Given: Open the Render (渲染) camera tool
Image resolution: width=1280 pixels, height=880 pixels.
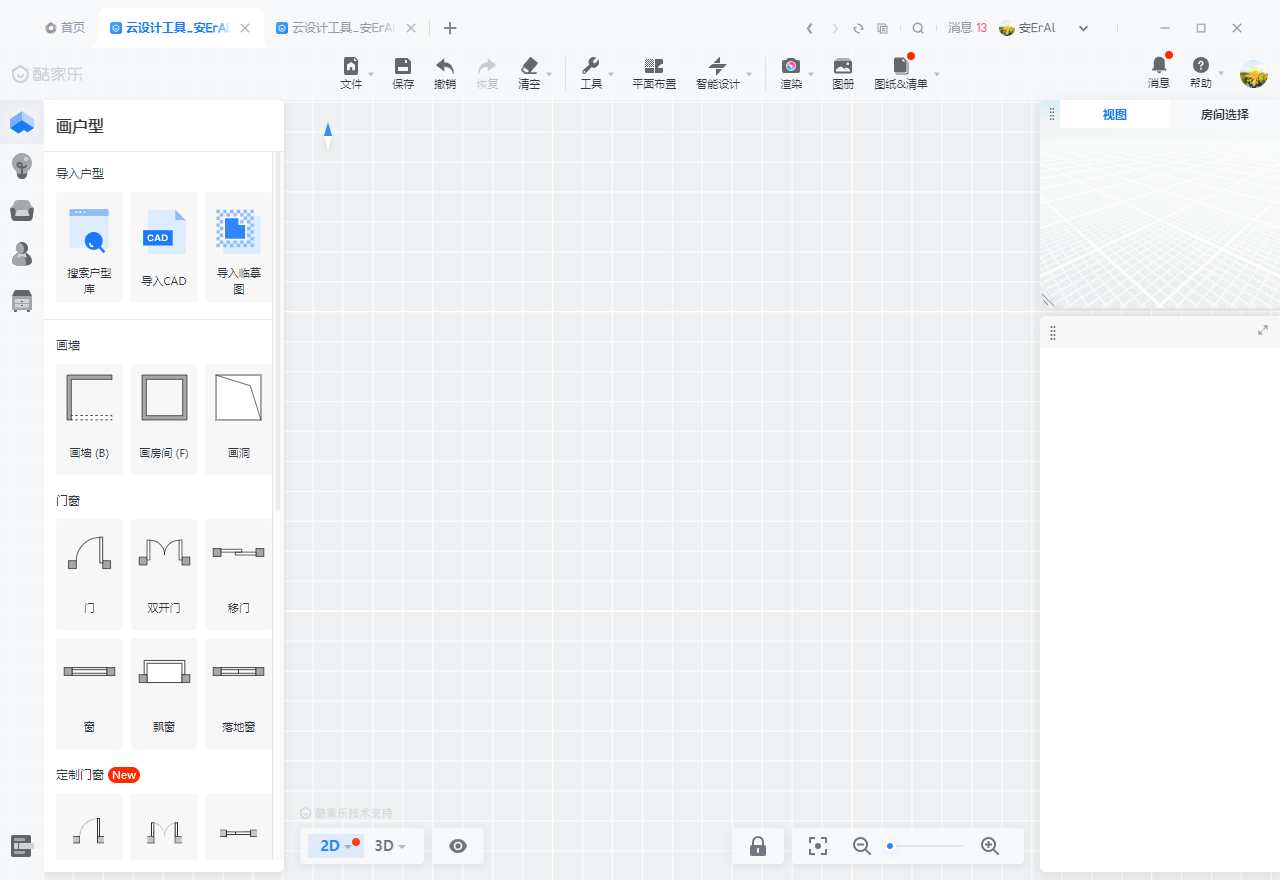Looking at the screenshot, I should pos(791,73).
